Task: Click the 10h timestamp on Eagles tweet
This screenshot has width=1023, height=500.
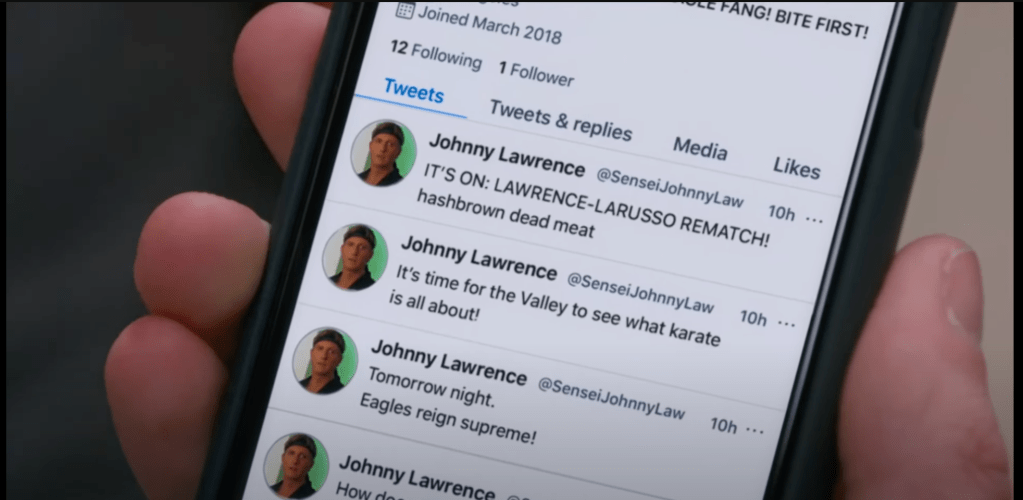Action: 724,426
